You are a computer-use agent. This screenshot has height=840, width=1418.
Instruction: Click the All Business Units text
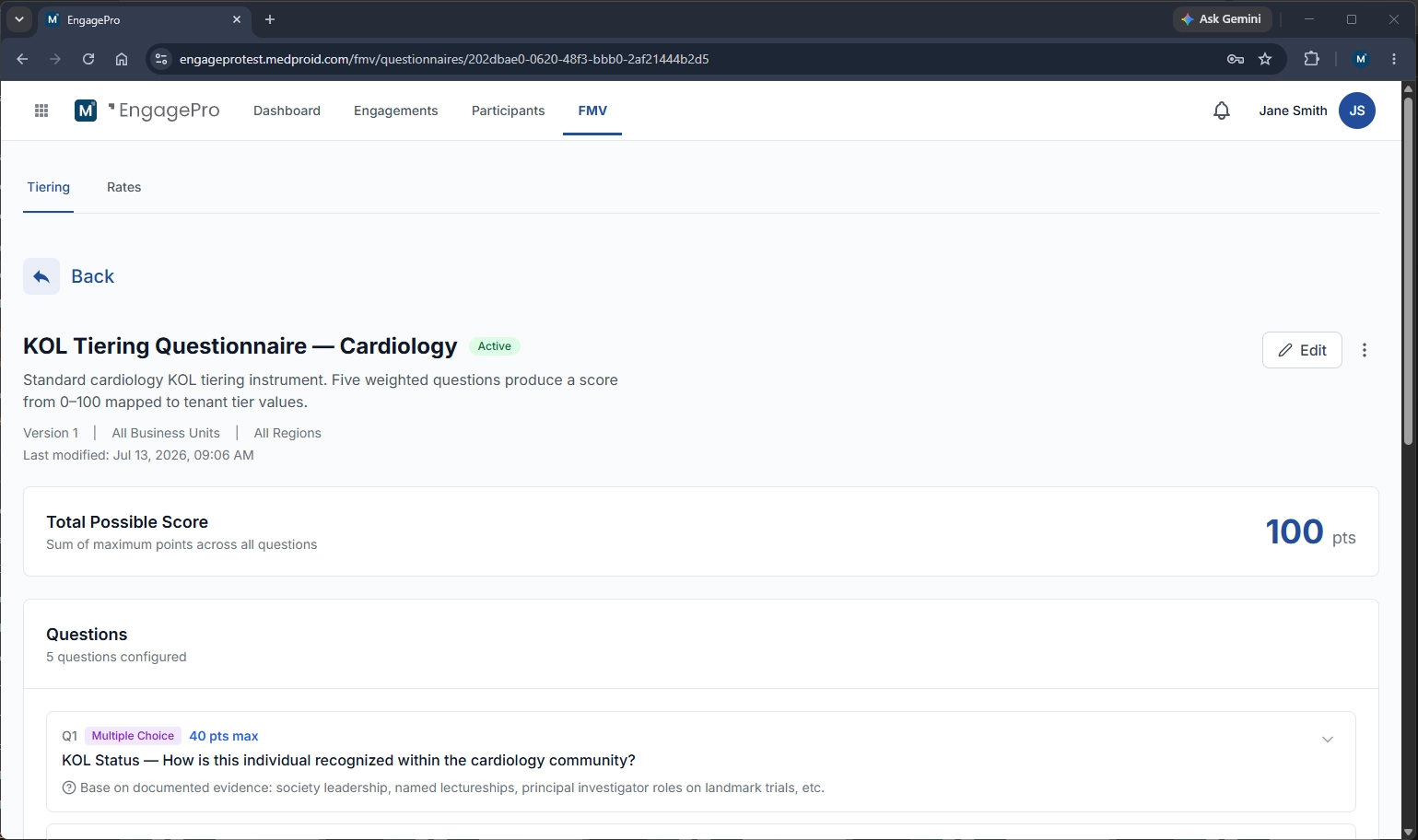tap(166, 433)
